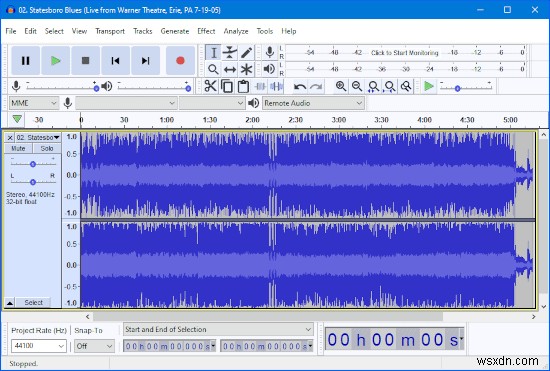This screenshot has height=371, width=550.
Task: Open the Start and End of Selection dropdown
Action: pyautogui.click(x=218, y=329)
